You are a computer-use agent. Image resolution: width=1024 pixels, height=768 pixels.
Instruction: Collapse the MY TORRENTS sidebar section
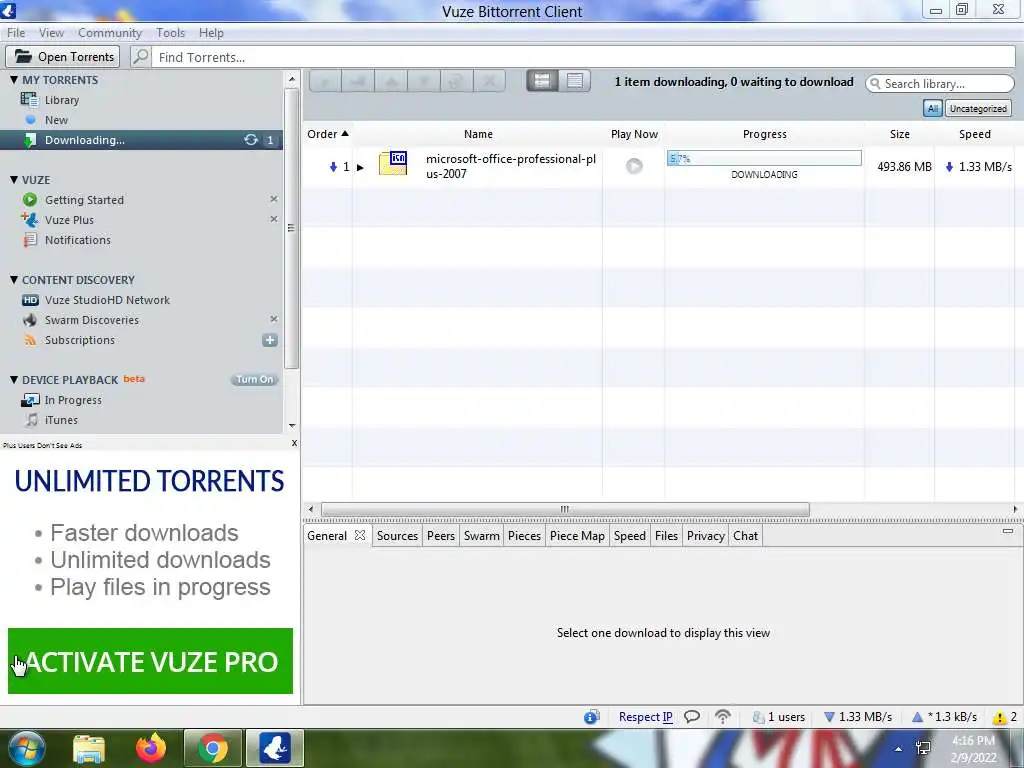(x=14, y=80)
